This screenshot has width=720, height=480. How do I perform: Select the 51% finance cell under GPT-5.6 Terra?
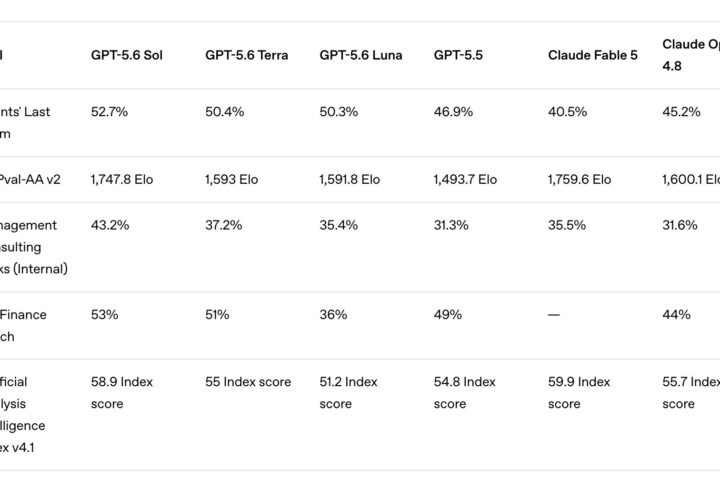[217, 315]
